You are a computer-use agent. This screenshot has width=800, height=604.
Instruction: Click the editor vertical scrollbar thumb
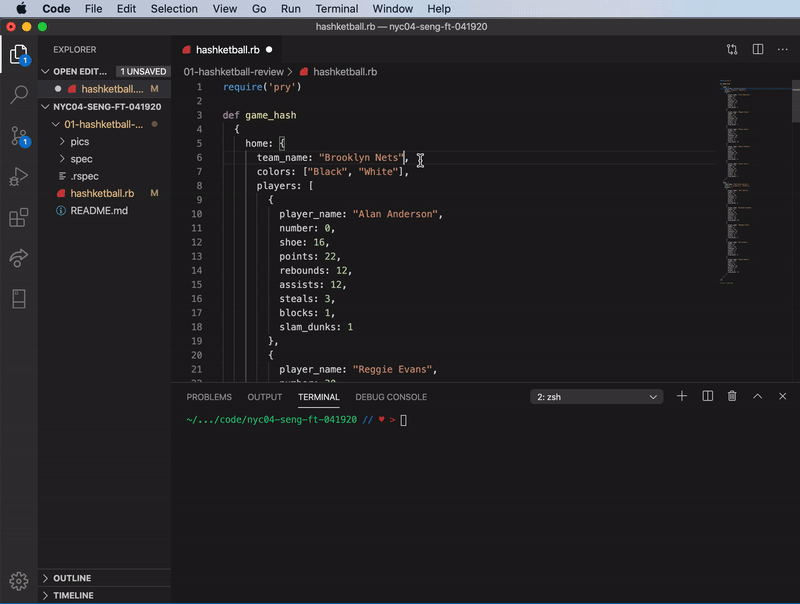coord(796,101)
